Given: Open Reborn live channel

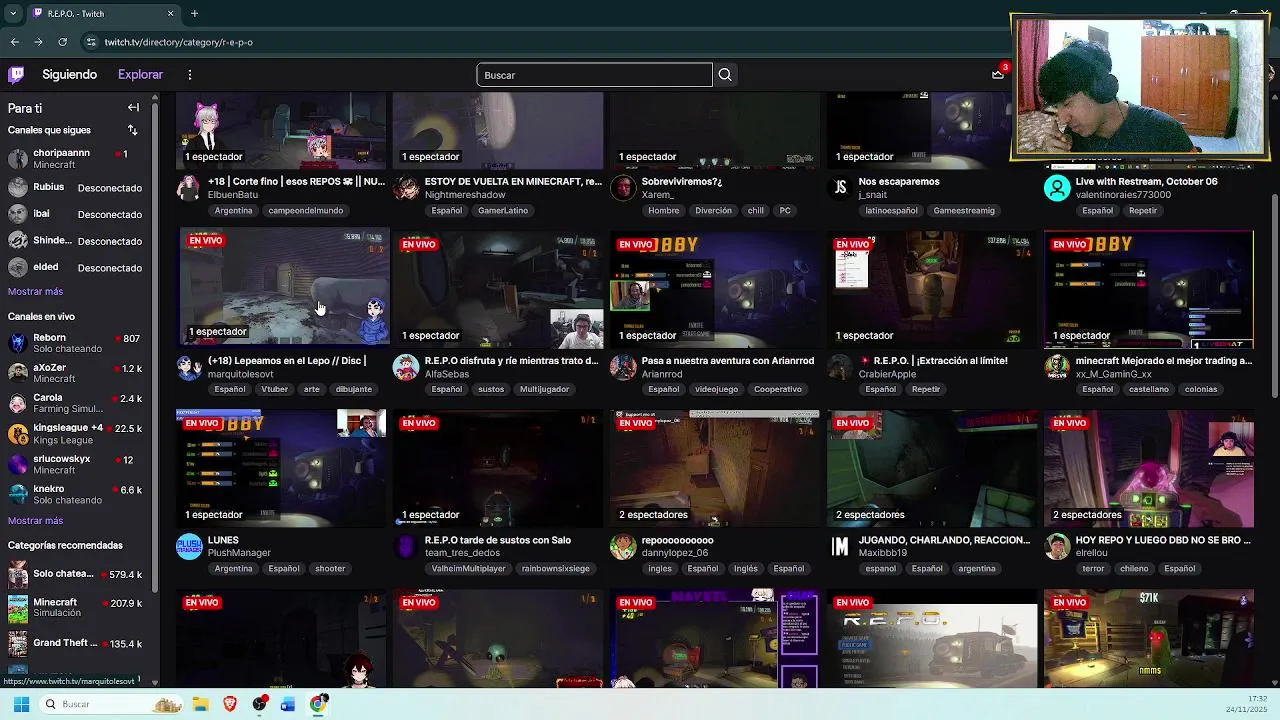Looking at the screenshot, I should click(75, 343).
